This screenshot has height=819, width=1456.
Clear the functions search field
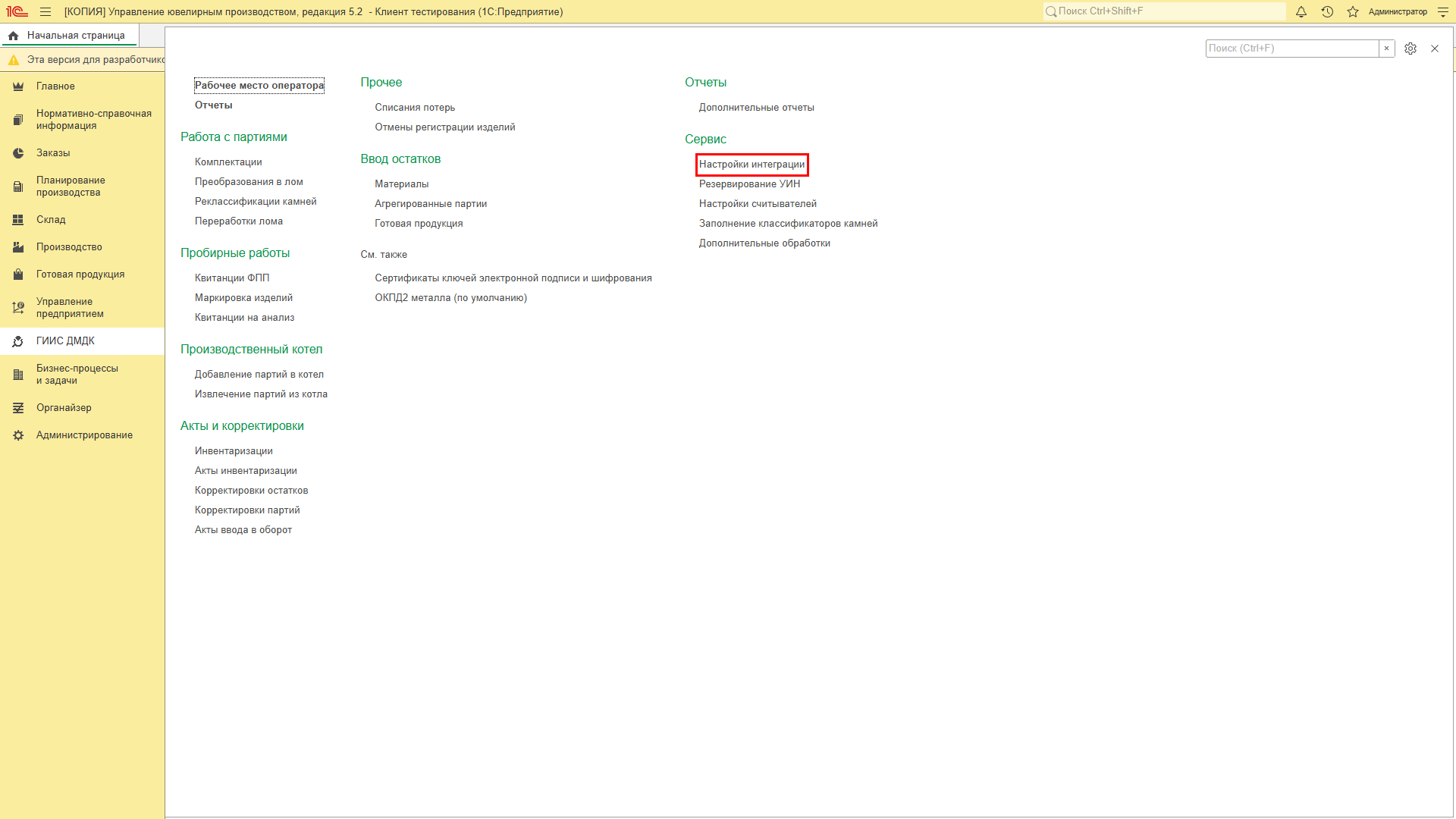click(1386, 49)
